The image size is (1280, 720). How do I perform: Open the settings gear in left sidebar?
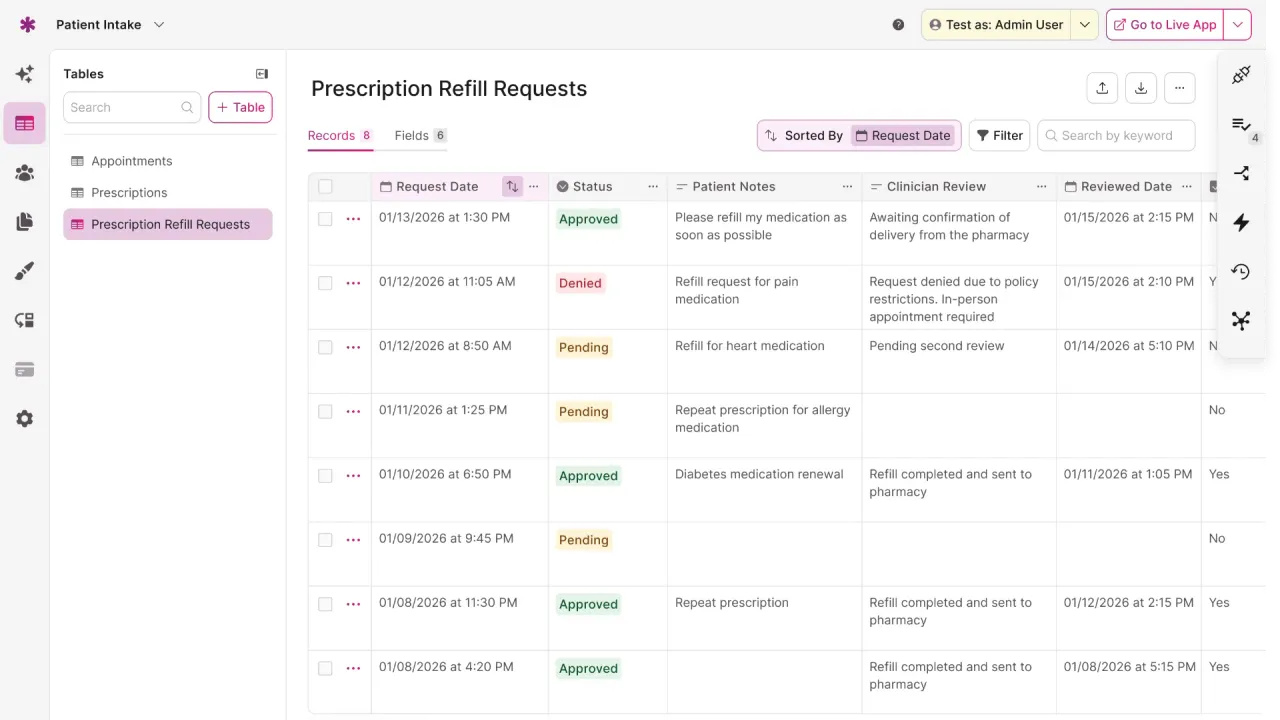pyautogui.click(x=25, y=419)
